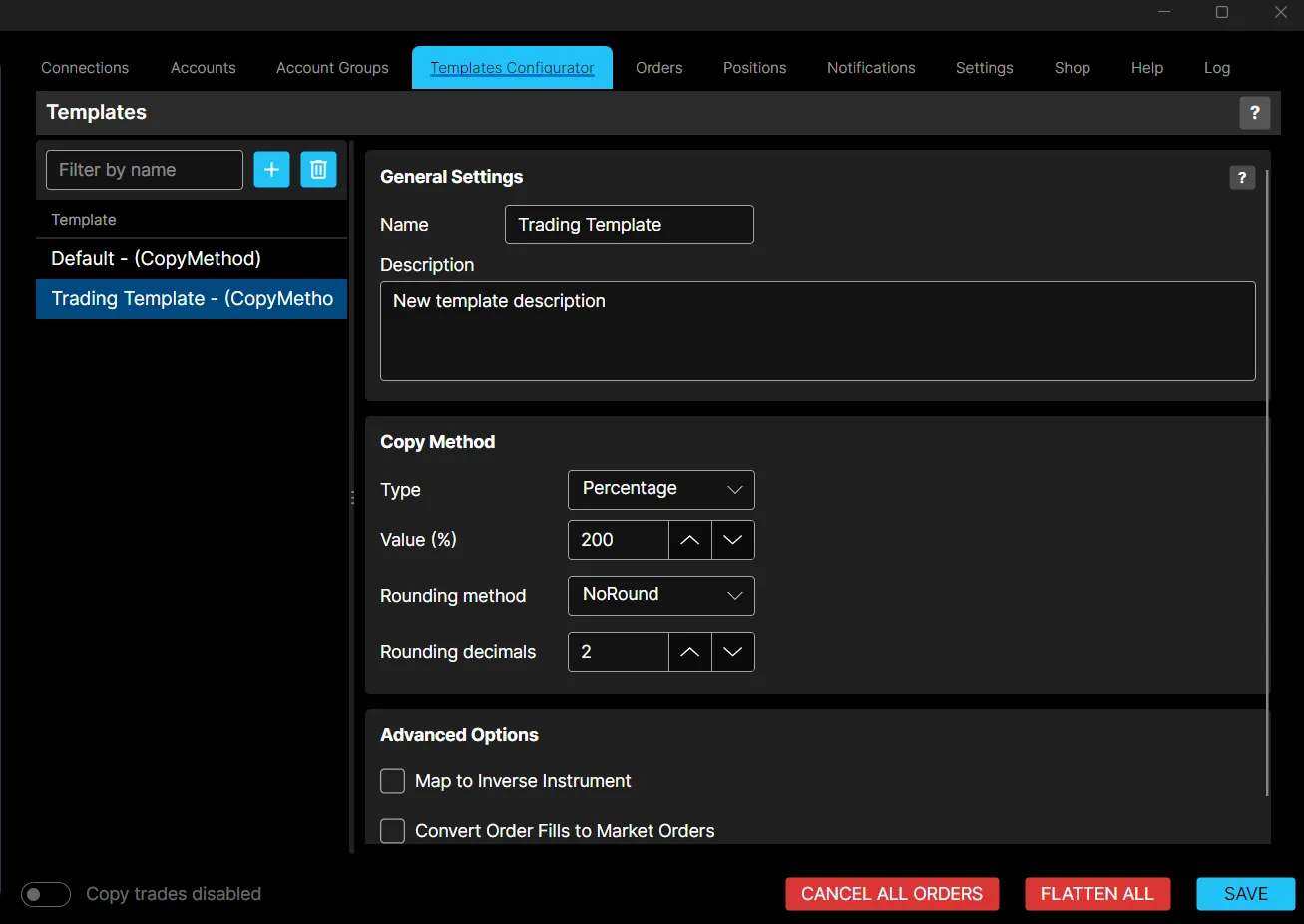Decrease the Value (%) with the down arrow
Screen dimensions: 1304x924
pyautogui.click(x=732, y=540)
